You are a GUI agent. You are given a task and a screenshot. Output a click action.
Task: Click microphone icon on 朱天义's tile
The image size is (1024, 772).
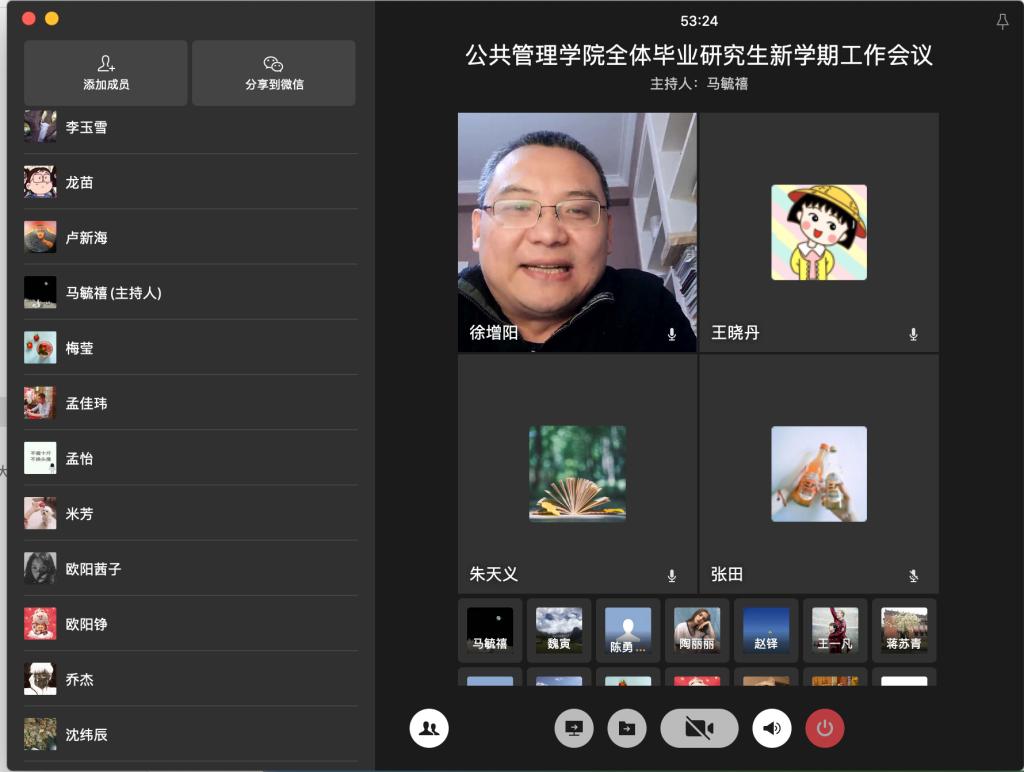click(x=672, y=576)
